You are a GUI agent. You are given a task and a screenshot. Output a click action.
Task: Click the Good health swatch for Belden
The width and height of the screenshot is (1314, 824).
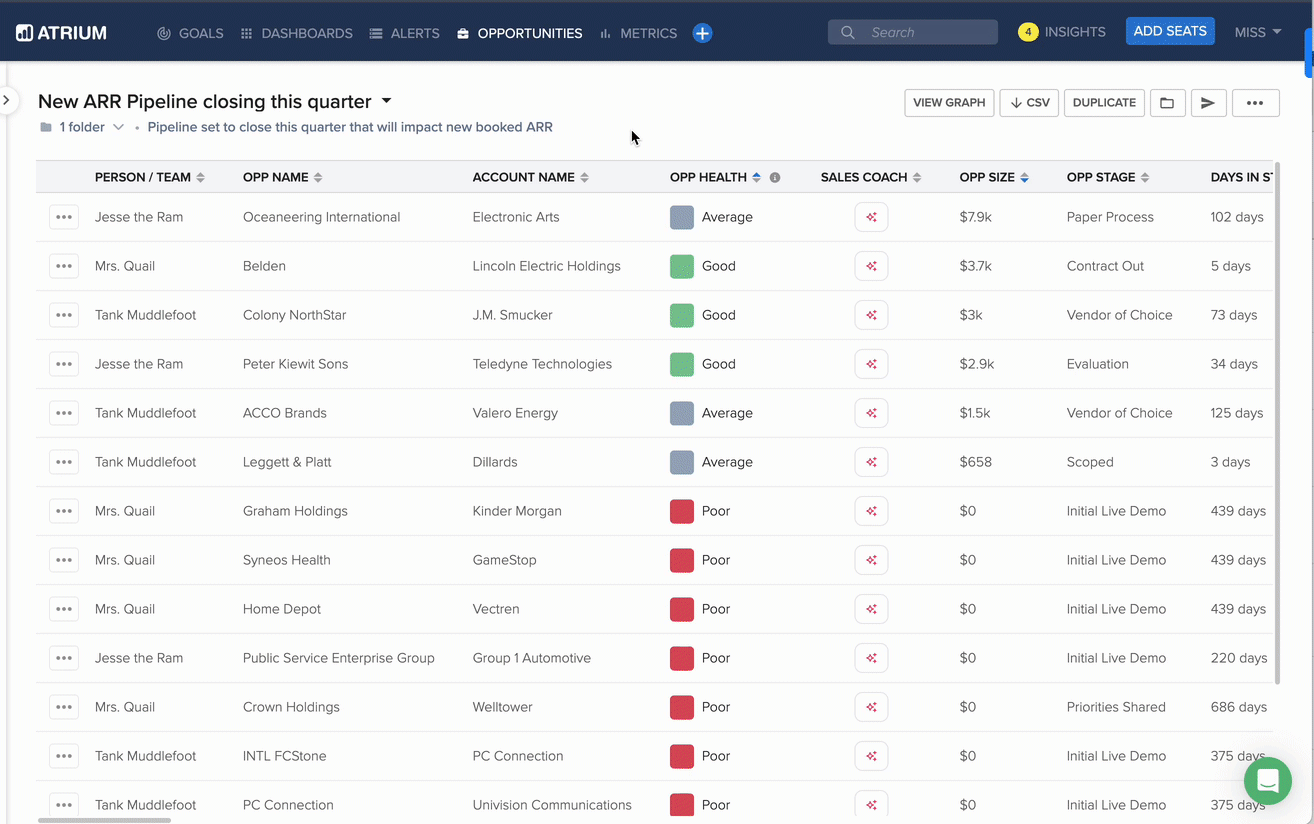(682, 266)
